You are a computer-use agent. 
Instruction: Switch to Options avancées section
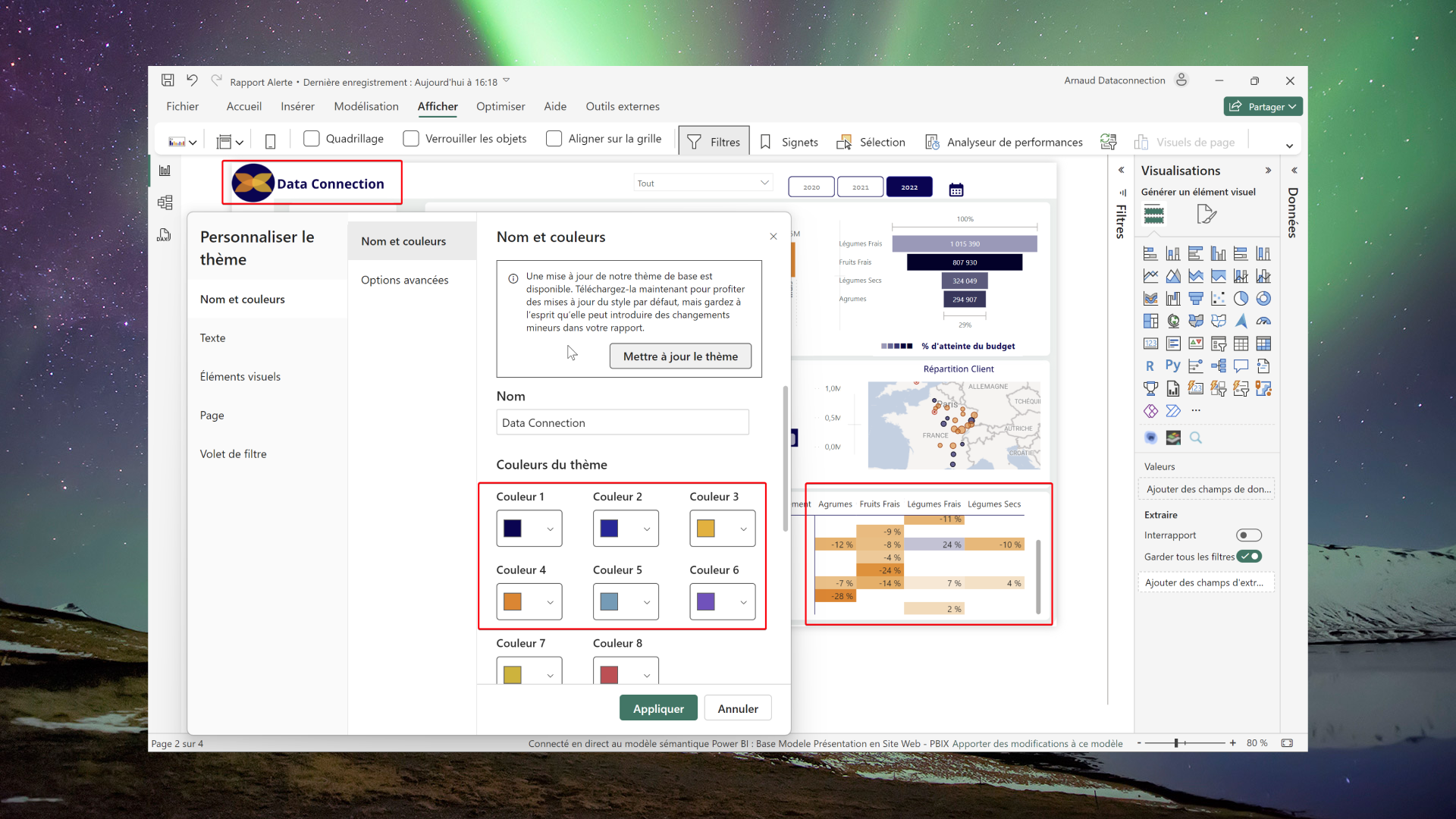point(405,280)
